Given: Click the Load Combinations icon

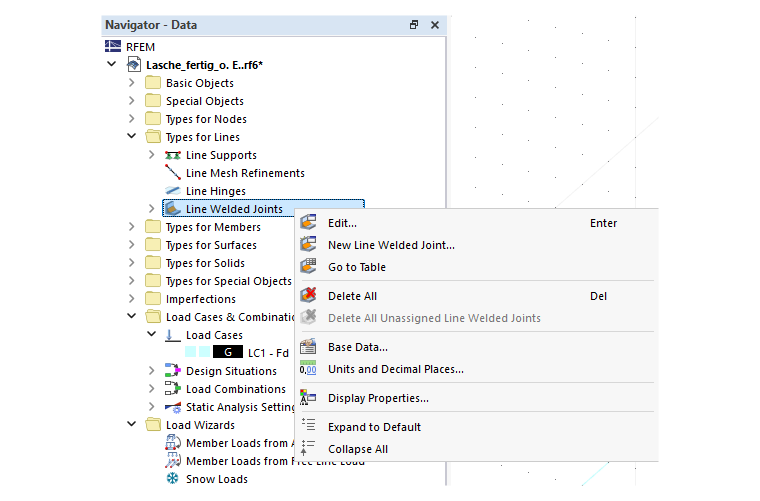Looking at the screenshot, I should click(173, 389).
